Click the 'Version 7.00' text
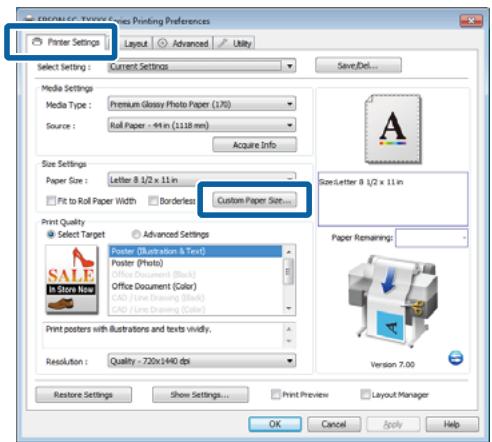The width and height of the screenshot is (492, 442). pos(393,364)
